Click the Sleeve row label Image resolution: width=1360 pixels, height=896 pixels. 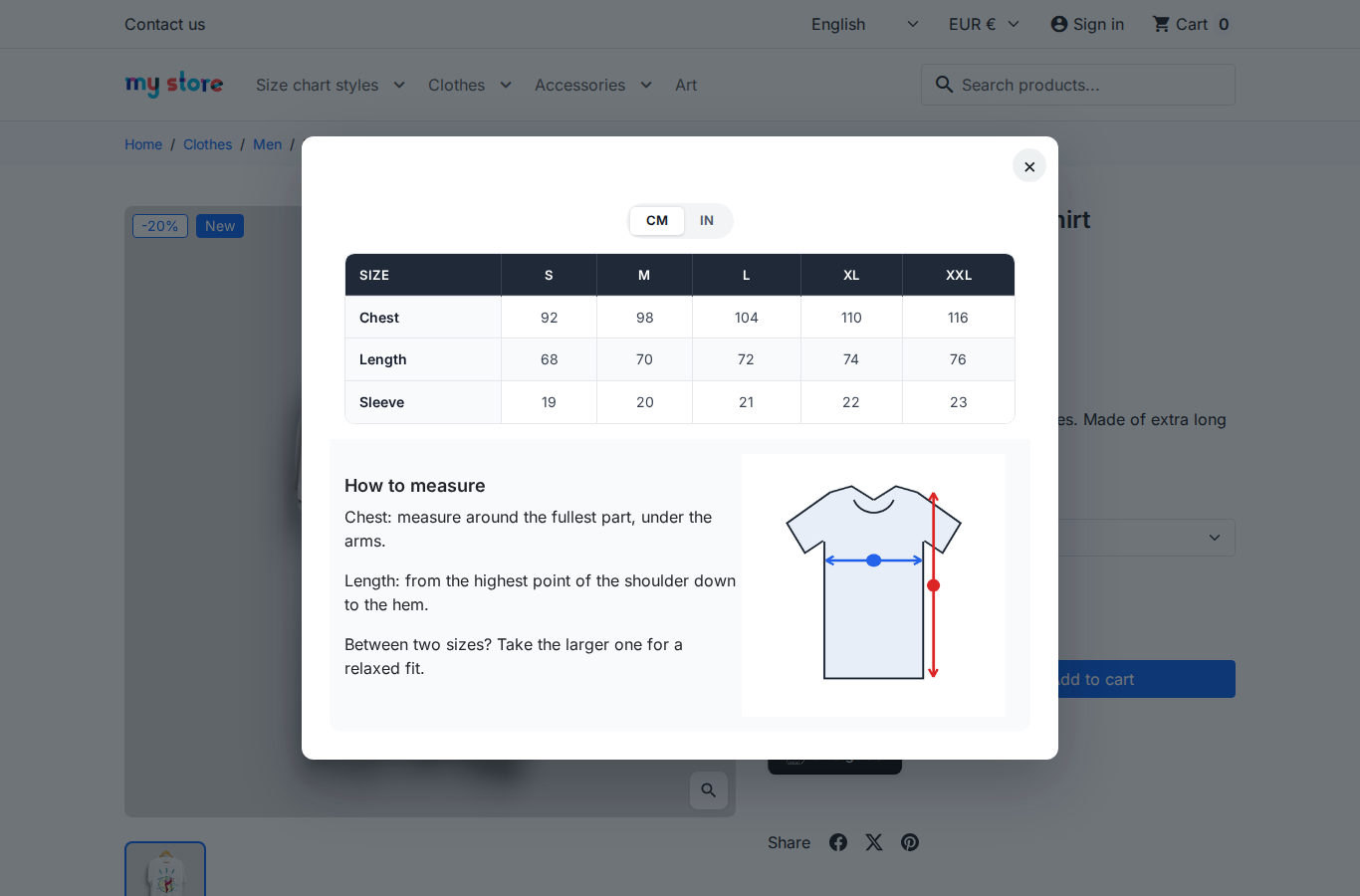381,402
